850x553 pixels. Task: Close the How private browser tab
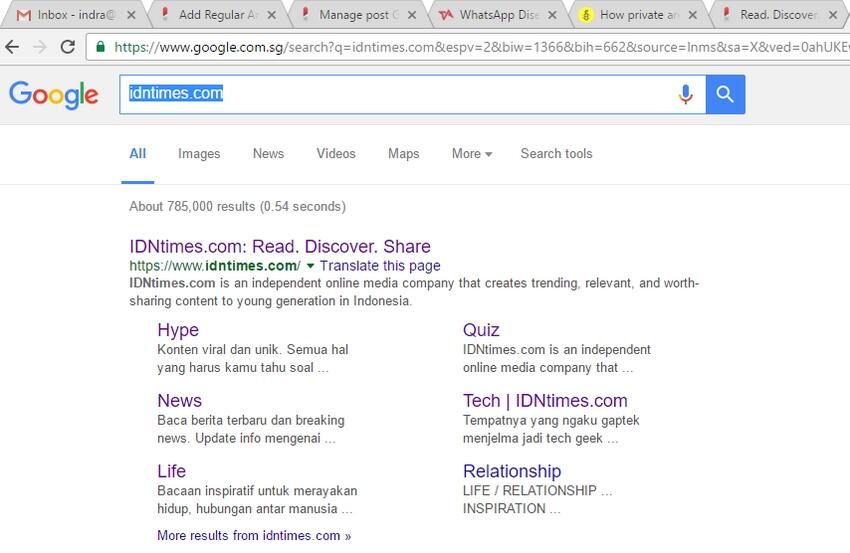693,15
